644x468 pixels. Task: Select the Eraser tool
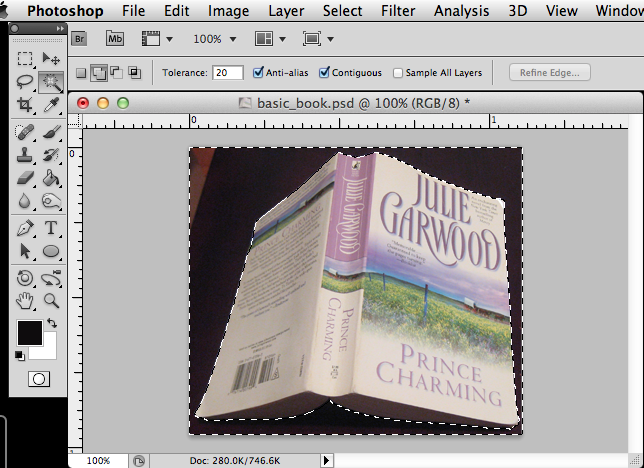pos(25,178)
